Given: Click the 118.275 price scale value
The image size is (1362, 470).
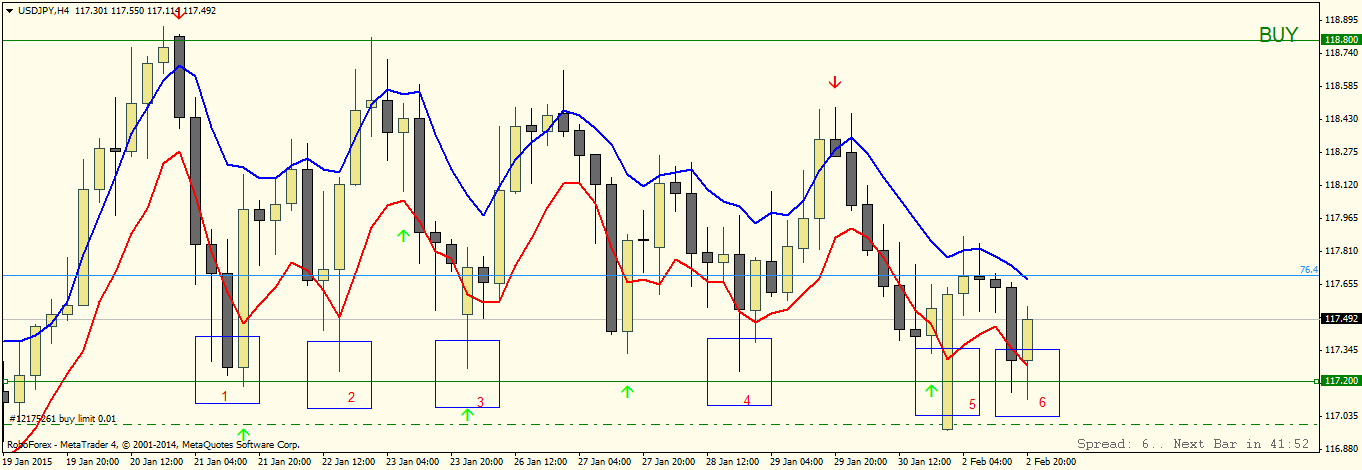Looking at the screenshot, I should coord(1340,152).
